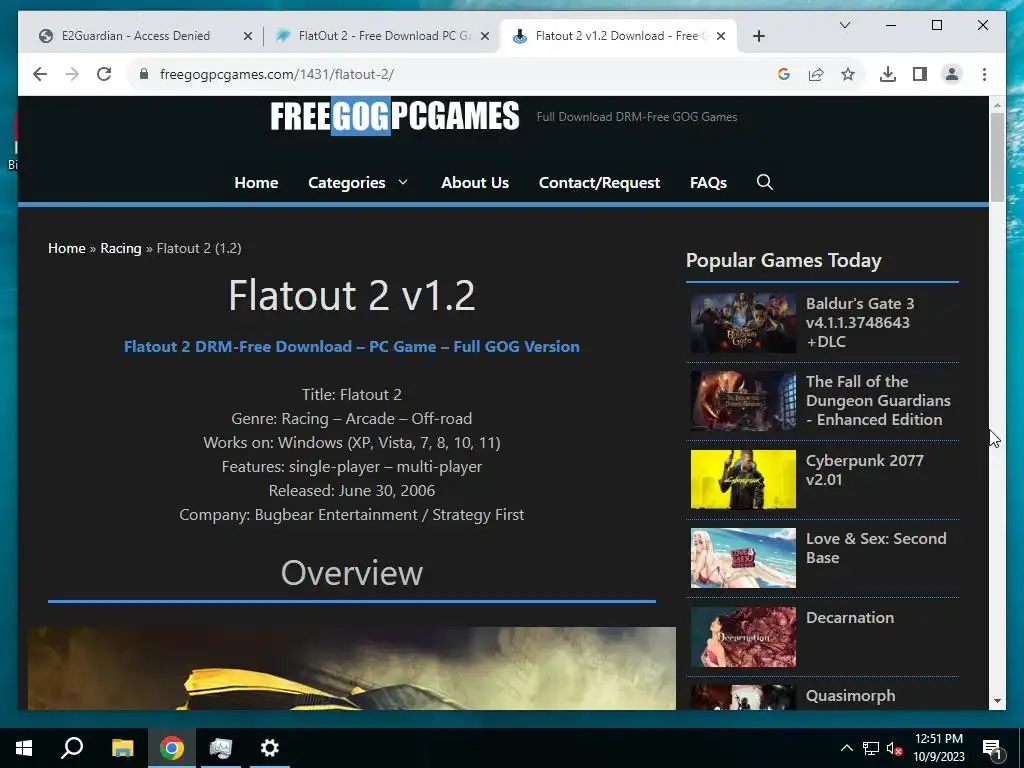Open the share page icon
The image size is (1024, 768).
pyautogui.click(x=816, y=74)
